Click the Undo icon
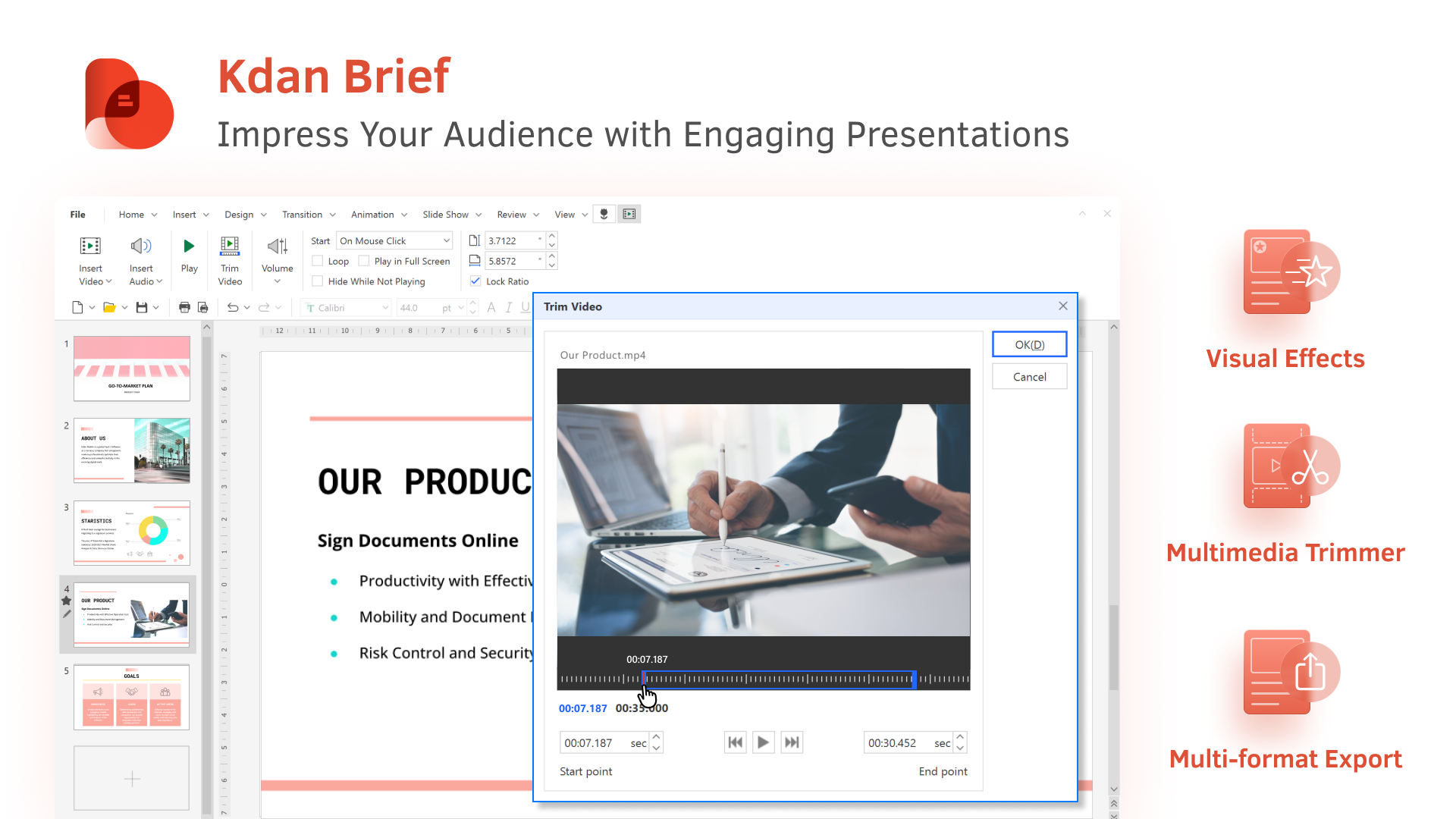 click(x=234, y=307)
